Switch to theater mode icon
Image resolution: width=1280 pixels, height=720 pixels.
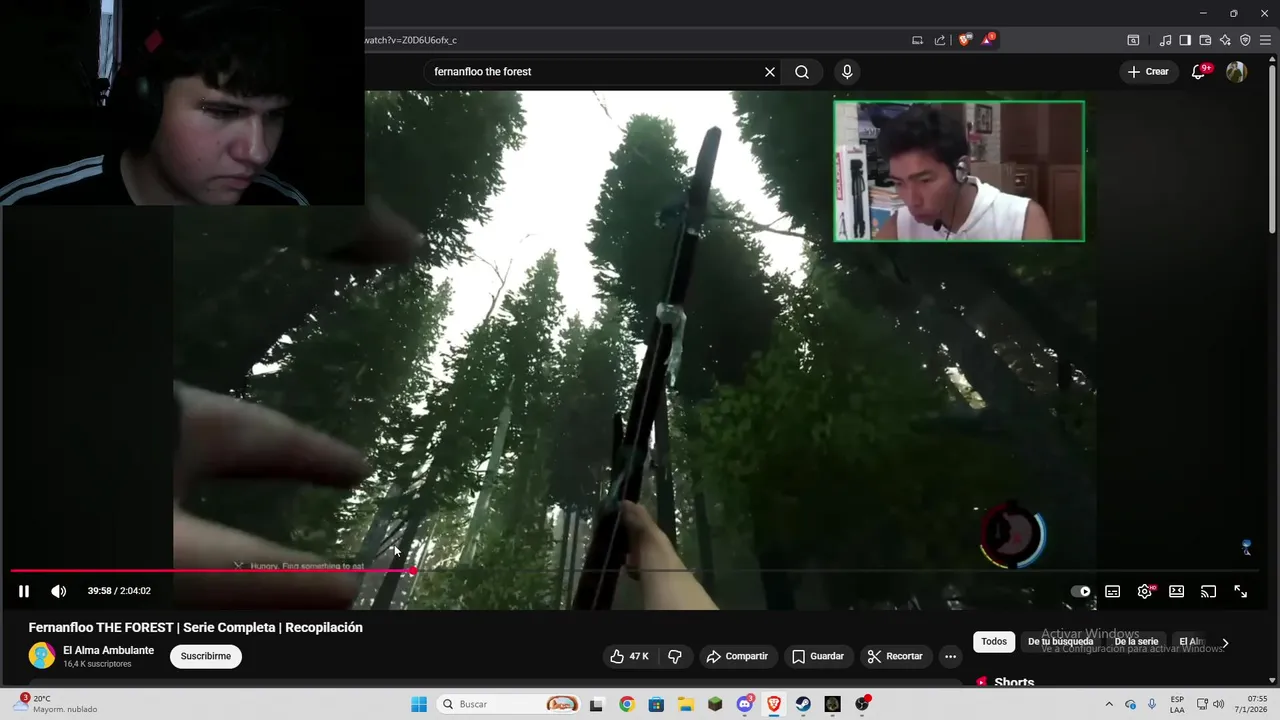pos(1177,591)
